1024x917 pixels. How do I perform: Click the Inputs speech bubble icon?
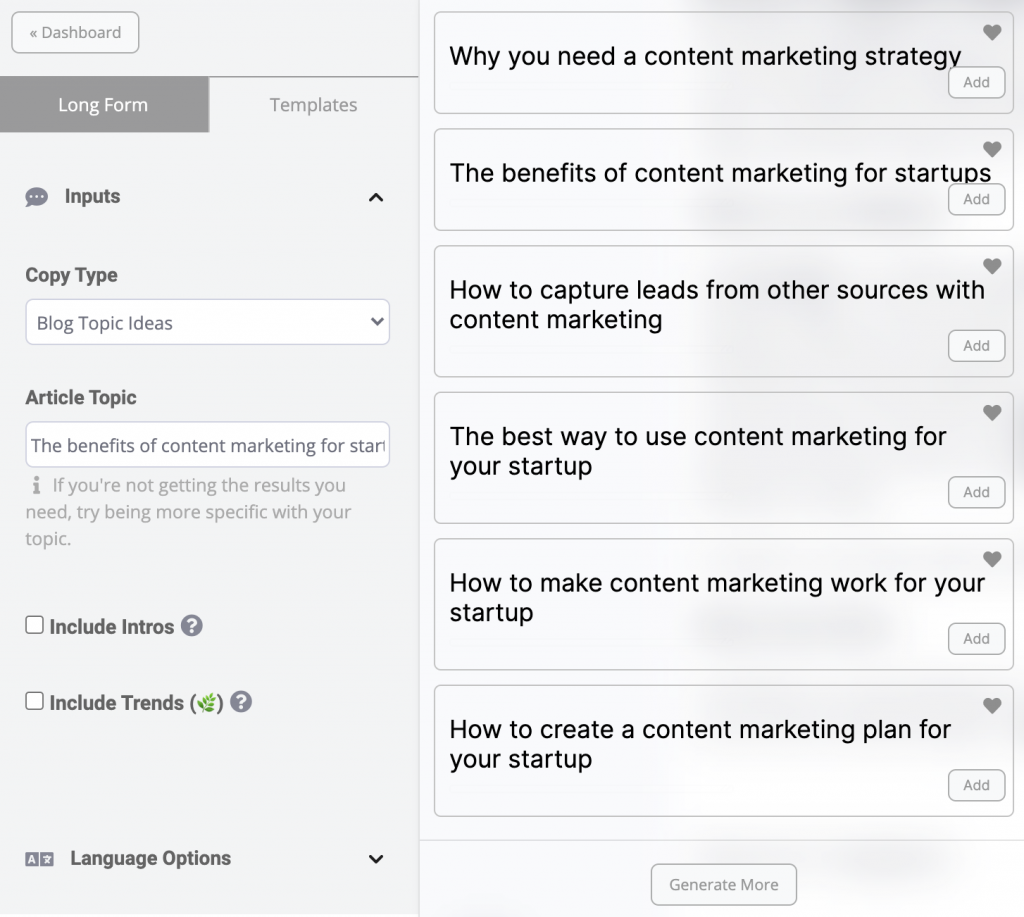(x=37, y=197)
